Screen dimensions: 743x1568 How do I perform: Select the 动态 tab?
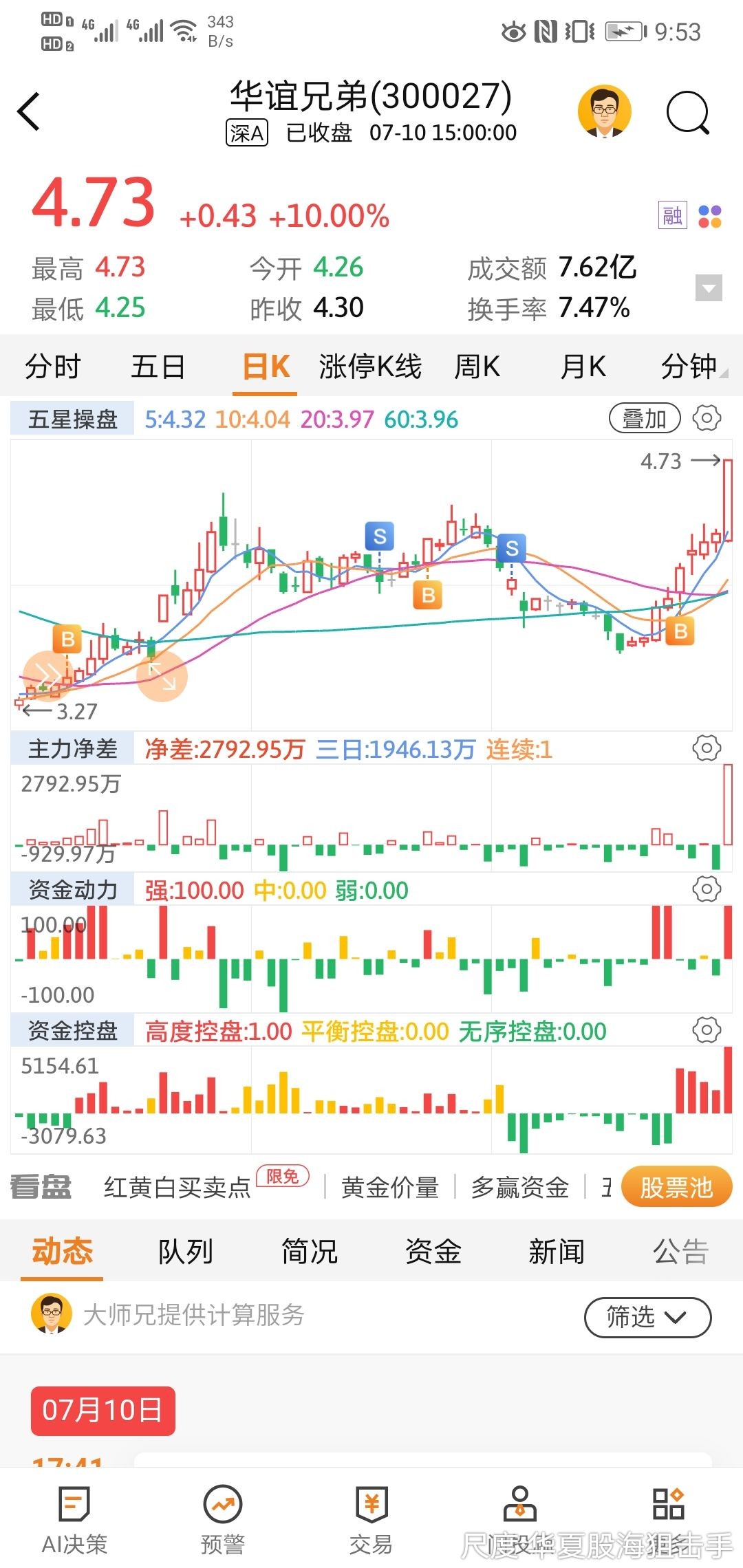click(62, 1250)
